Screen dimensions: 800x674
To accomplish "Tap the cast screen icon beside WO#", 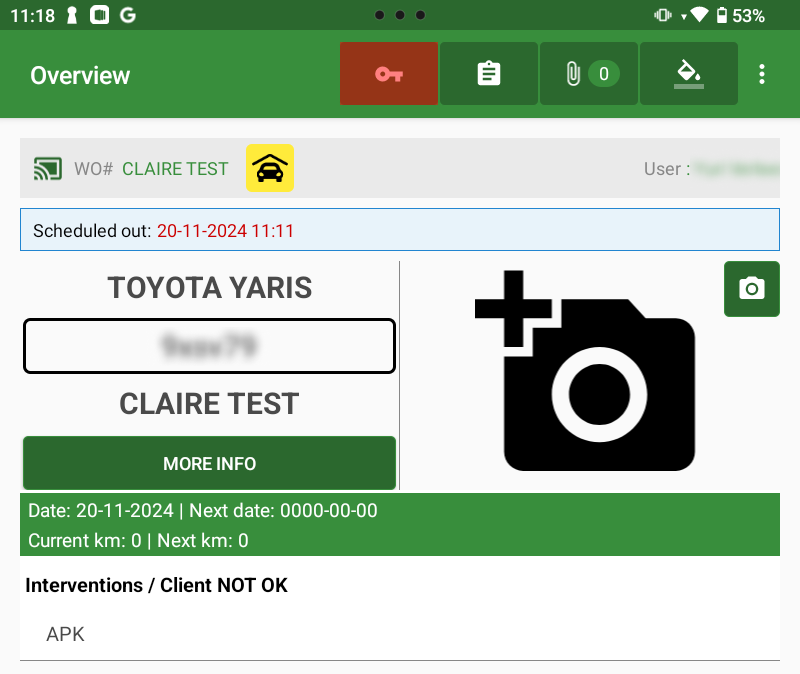I will (x=47, y=168).
